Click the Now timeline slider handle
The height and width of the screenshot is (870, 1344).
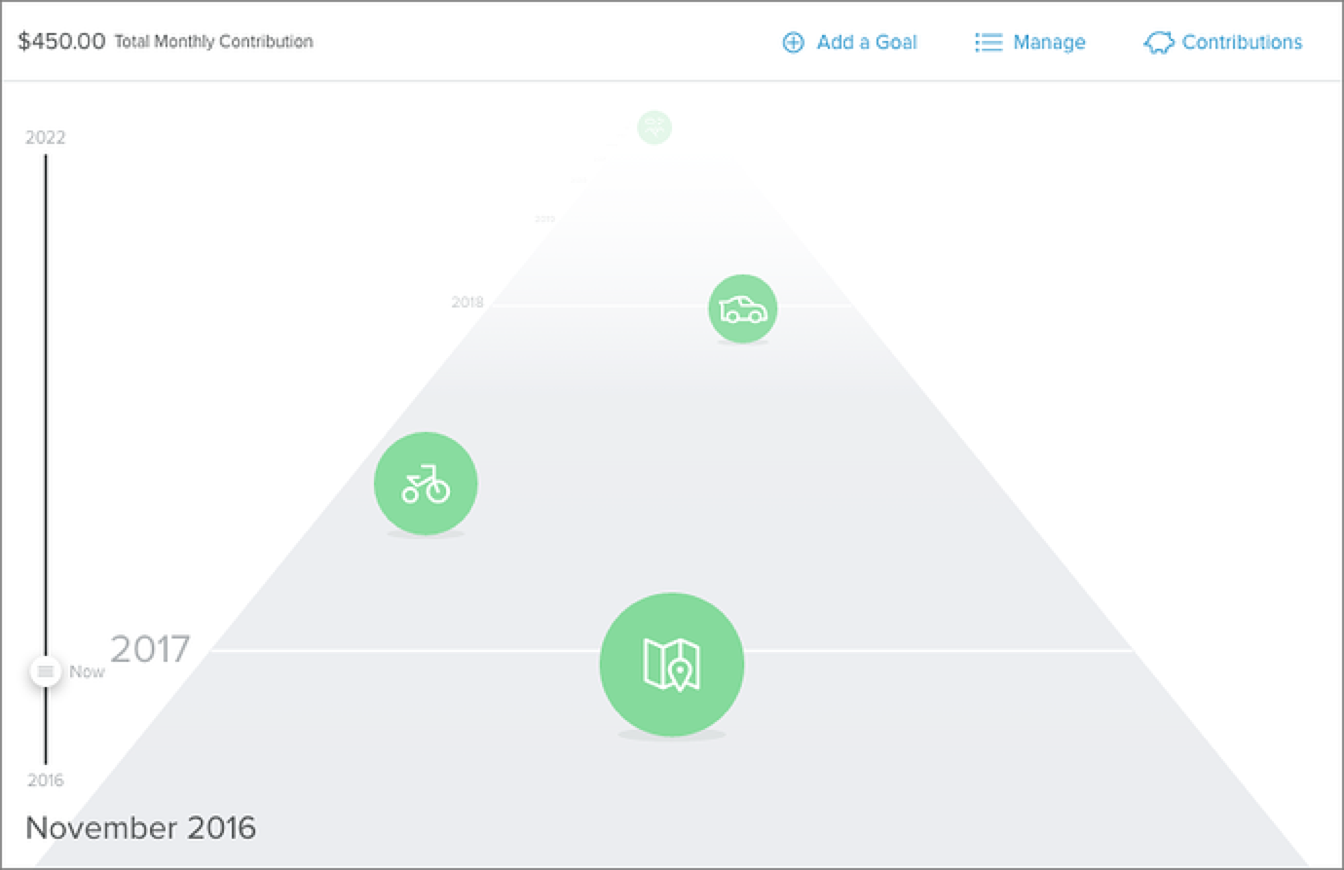[45, 671]
